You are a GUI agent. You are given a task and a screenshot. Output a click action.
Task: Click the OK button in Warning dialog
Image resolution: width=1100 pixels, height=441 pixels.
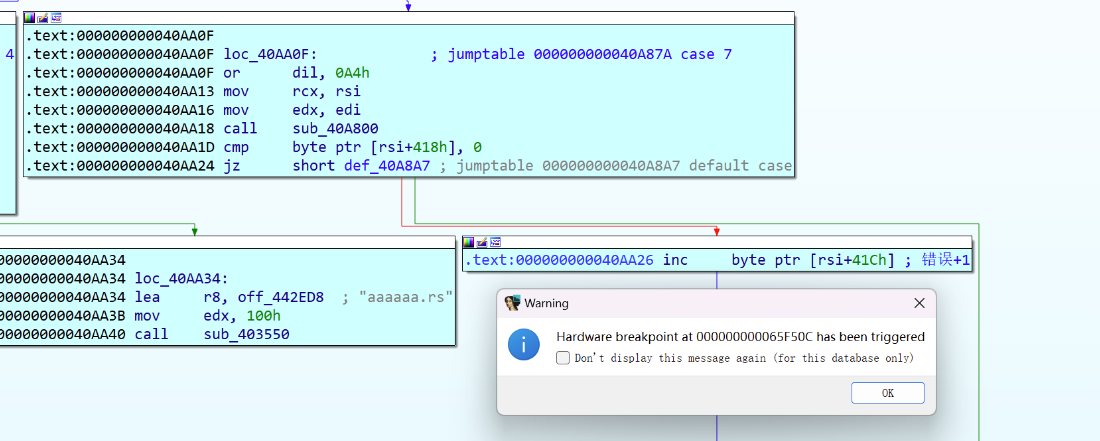point(887,393)
